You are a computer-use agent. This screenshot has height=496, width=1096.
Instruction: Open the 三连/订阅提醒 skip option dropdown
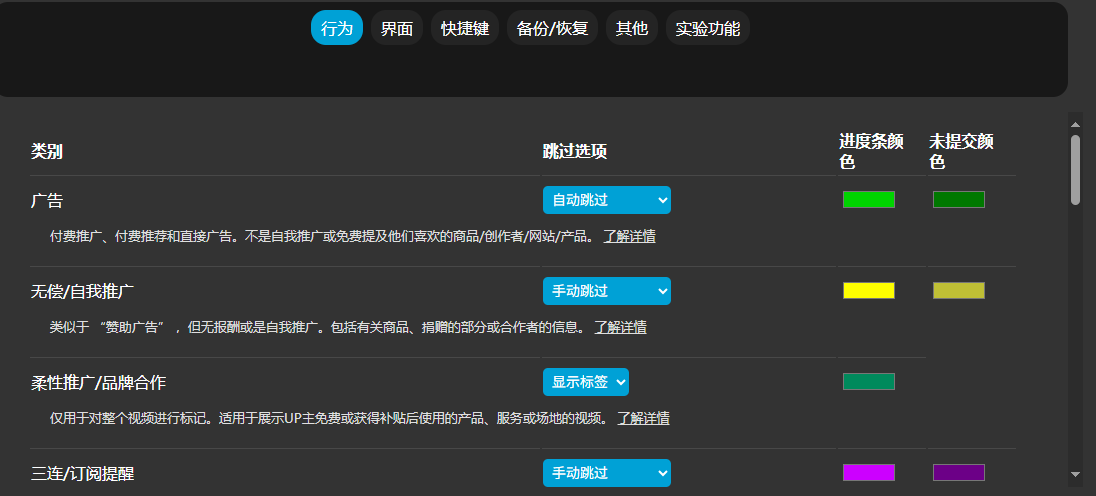(607, 472)
